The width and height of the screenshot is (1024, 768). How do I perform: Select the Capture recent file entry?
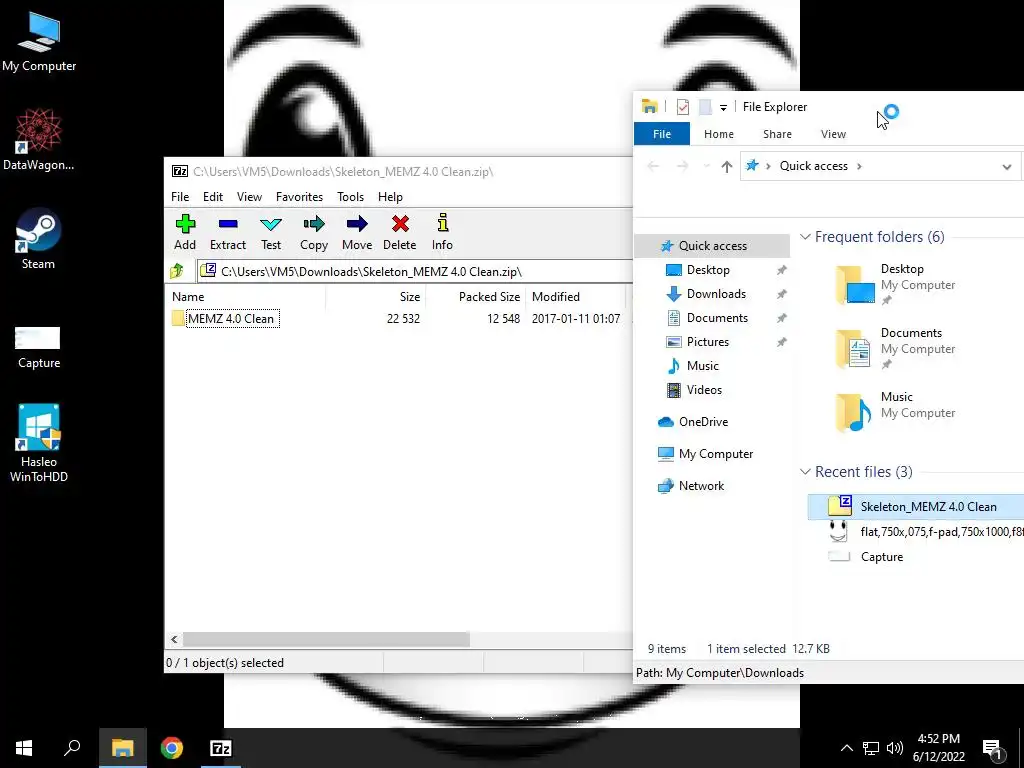click(916, 557)
